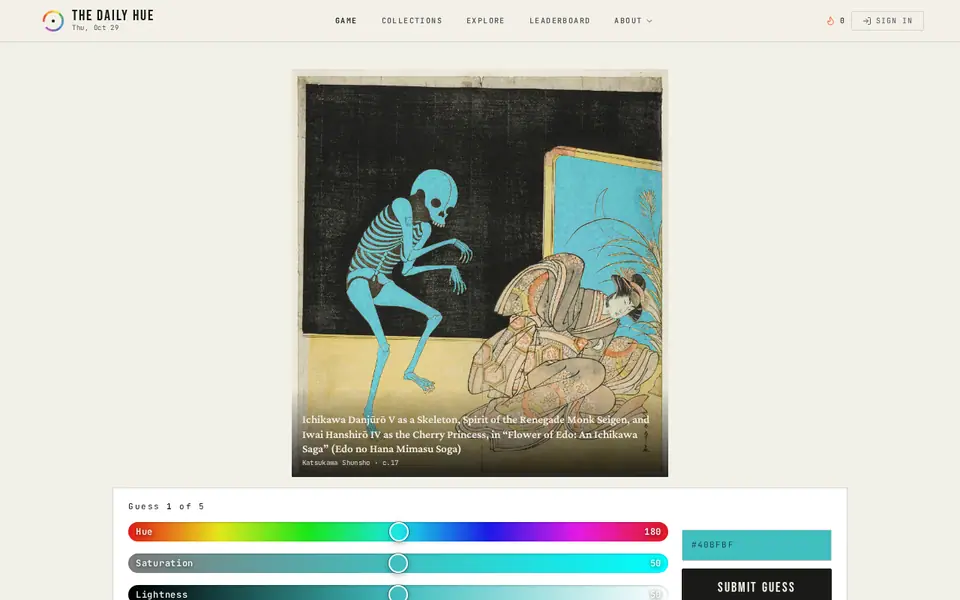Image resolution: width=960 pixels, height=600 pixels.
Task: Click the Hue slider handle
Action: pos(399,531)
